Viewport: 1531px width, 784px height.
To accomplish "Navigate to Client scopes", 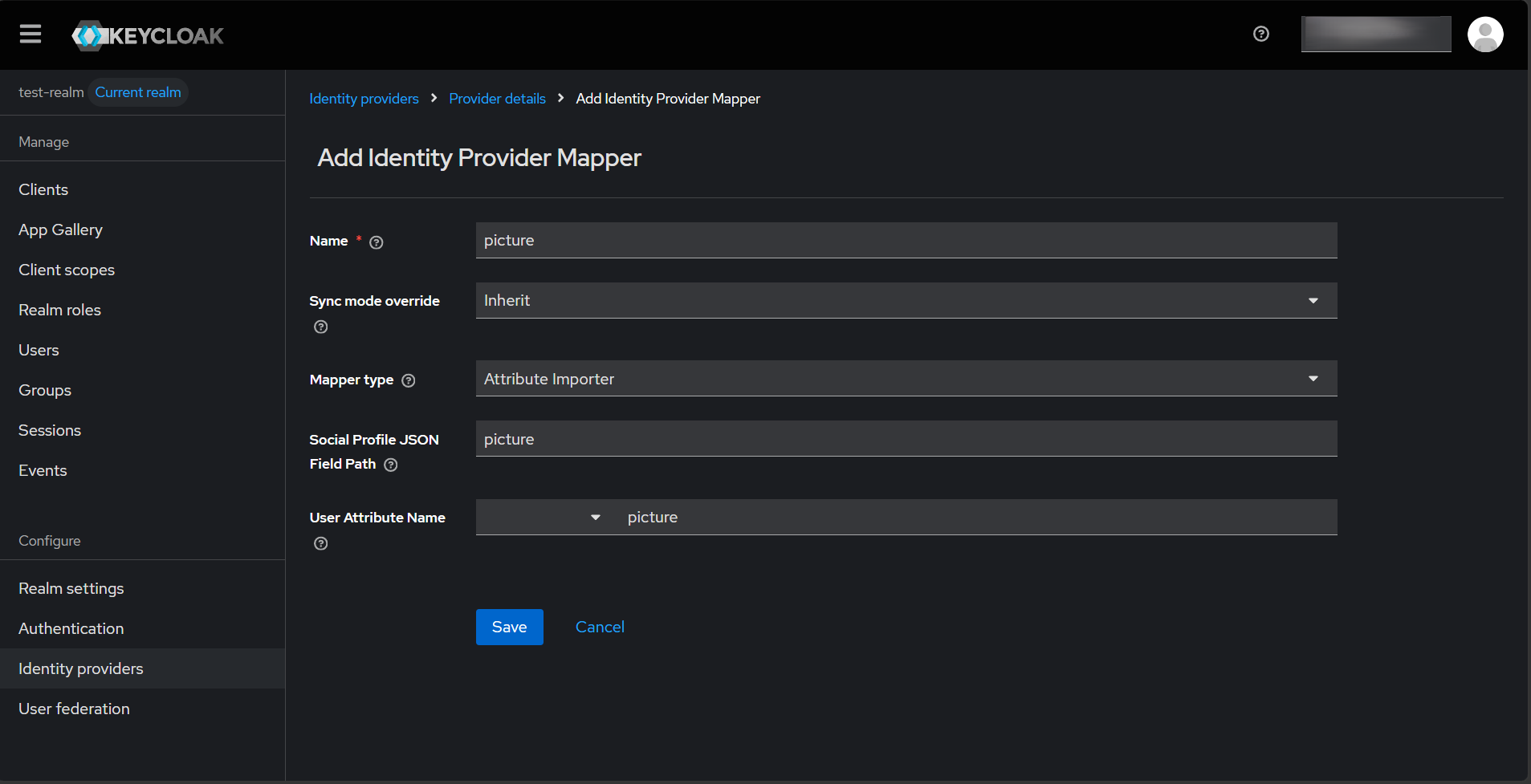I will [67, 270].
